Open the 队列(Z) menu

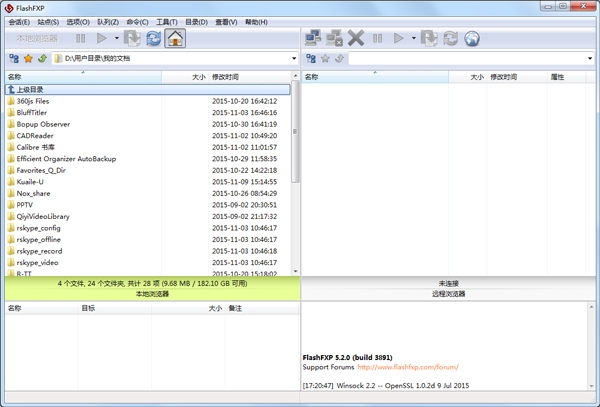[108, 22]
